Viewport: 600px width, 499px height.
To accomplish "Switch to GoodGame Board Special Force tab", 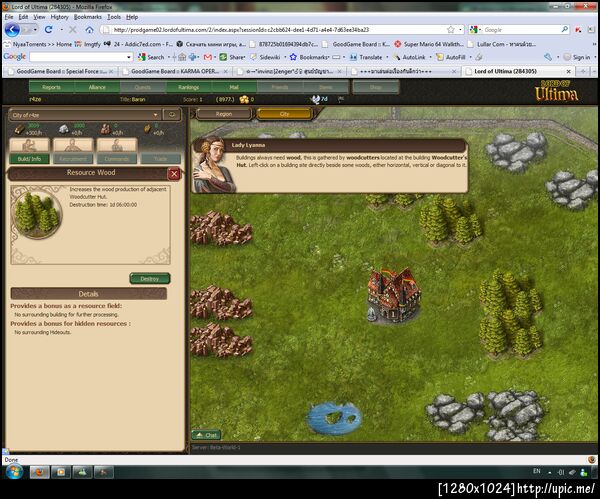I will 61,71.
